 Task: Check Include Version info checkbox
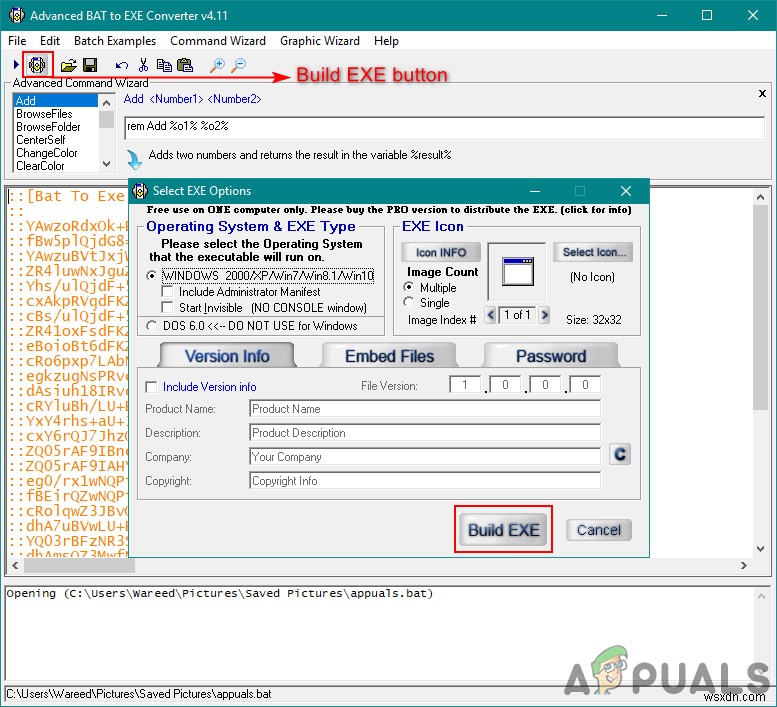point(151,386)
